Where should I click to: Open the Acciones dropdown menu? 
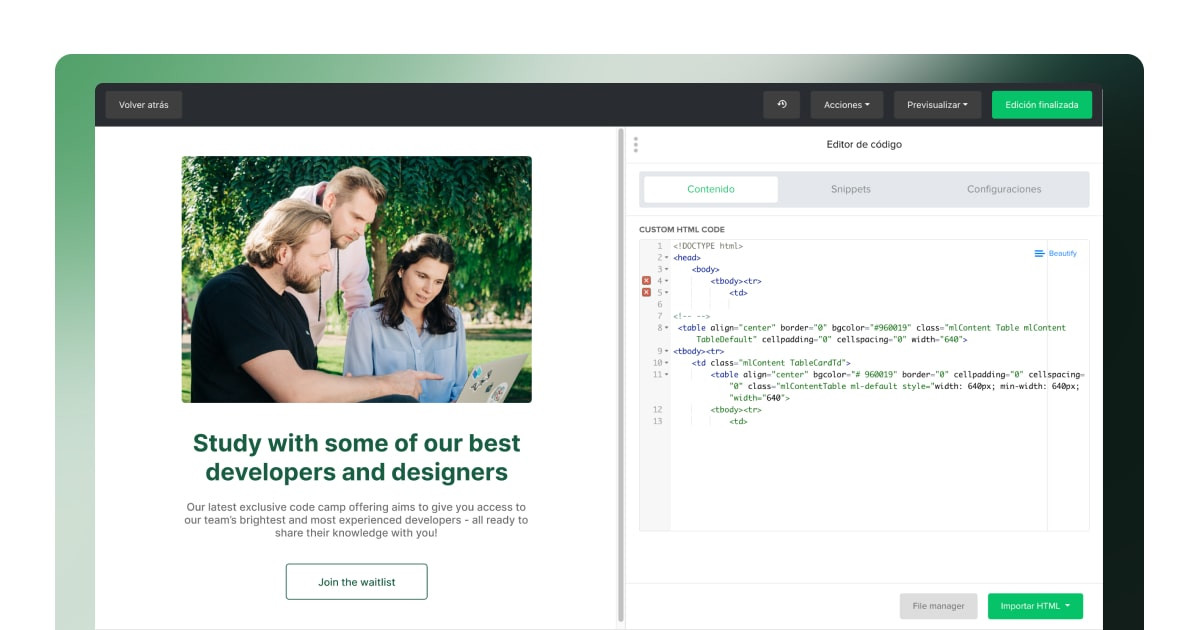pyautogui.click(x=847, y=104)
